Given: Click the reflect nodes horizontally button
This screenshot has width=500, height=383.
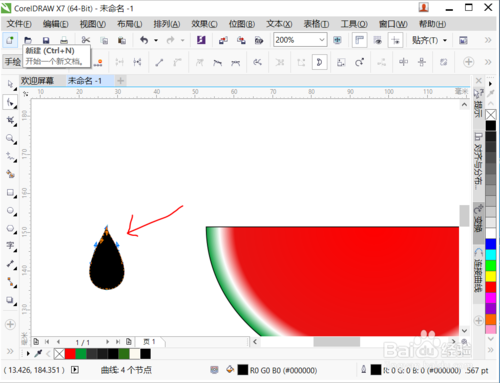Looking at the screenshot, I should pos(404,62).
